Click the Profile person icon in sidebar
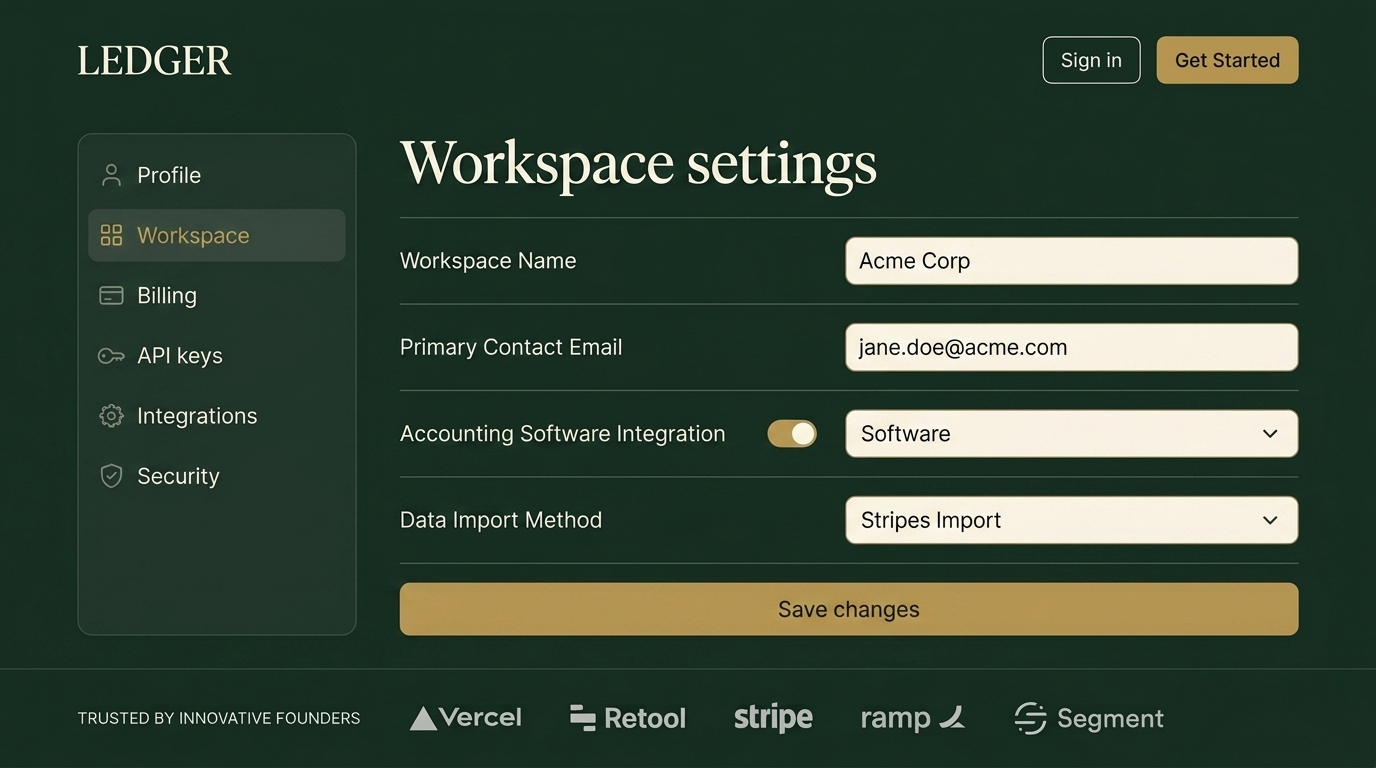This screenshot has width=1376, height=768. pos(111,175)
